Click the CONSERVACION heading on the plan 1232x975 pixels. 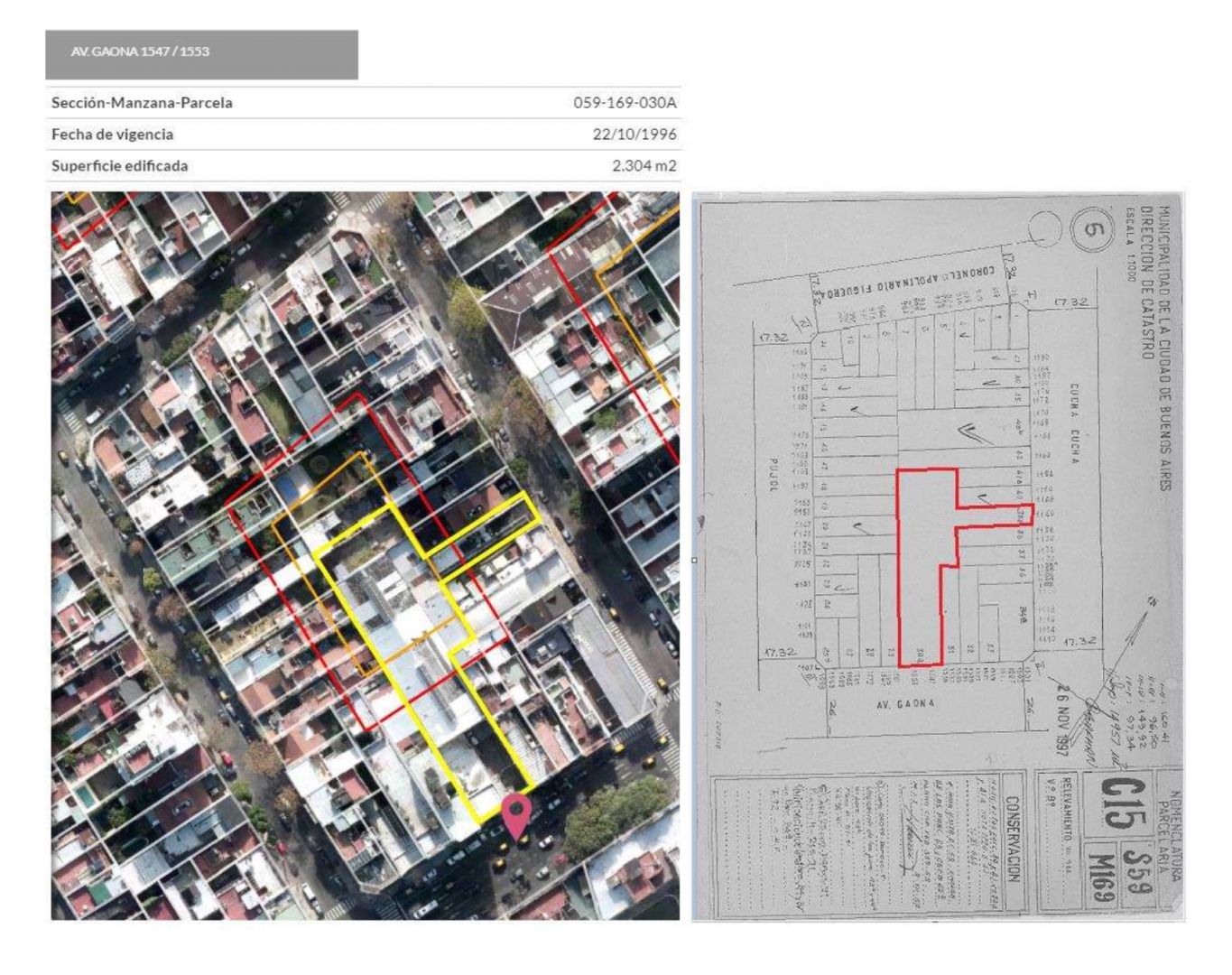1013,840
